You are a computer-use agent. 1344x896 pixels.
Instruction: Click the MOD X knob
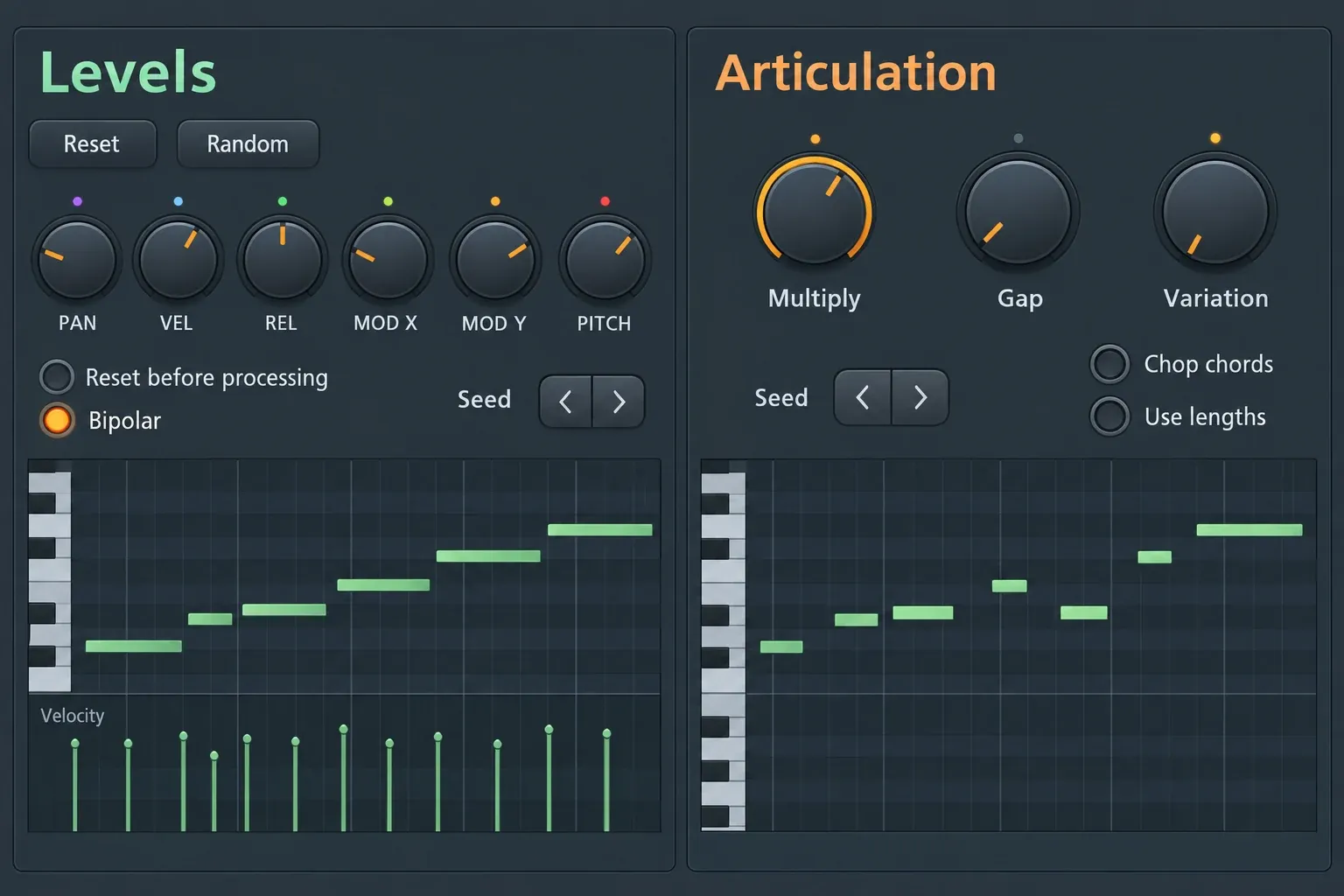pos(388,260)
